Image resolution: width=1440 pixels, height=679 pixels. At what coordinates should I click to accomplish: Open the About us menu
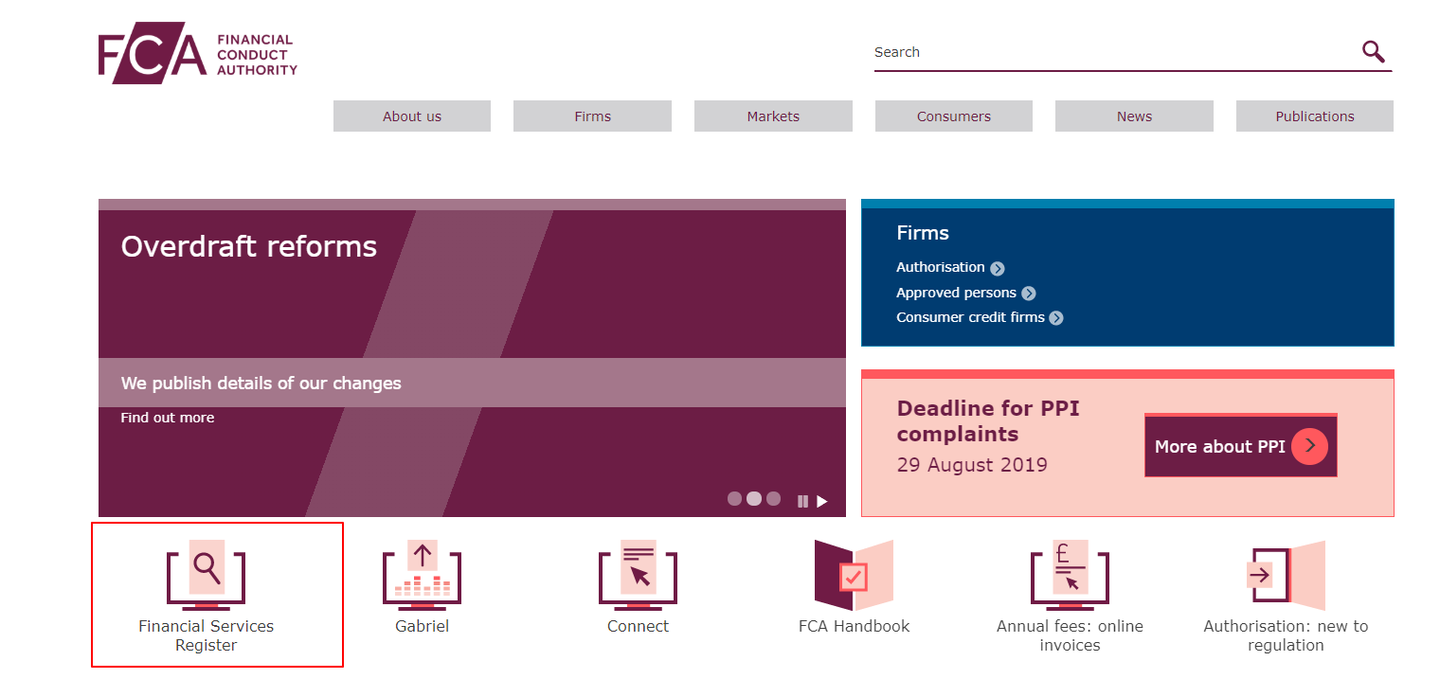pyautogui.click(x=412, y=116)
